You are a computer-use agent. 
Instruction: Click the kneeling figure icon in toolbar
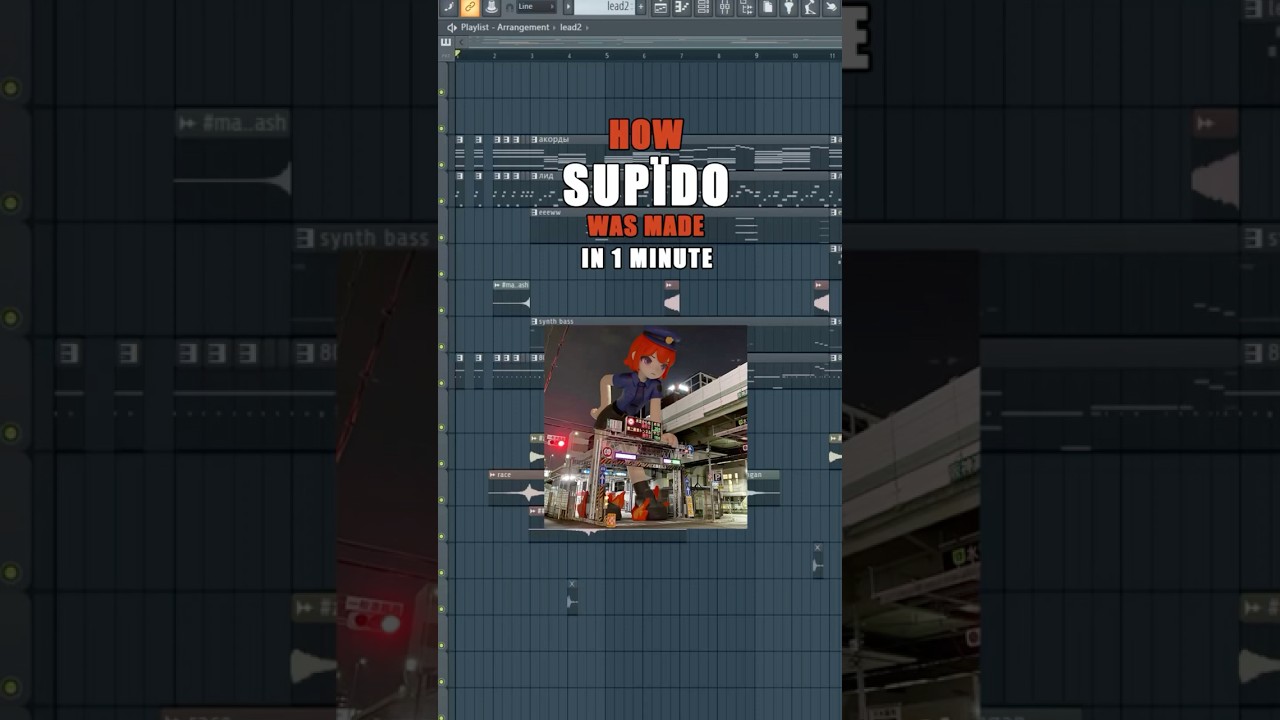810,7
